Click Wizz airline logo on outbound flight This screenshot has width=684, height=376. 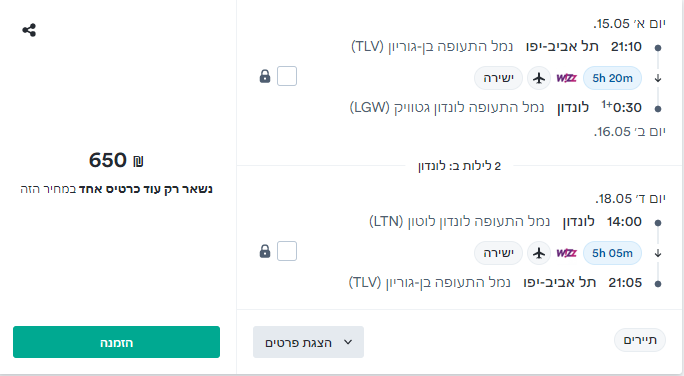(x=567, y=78)
